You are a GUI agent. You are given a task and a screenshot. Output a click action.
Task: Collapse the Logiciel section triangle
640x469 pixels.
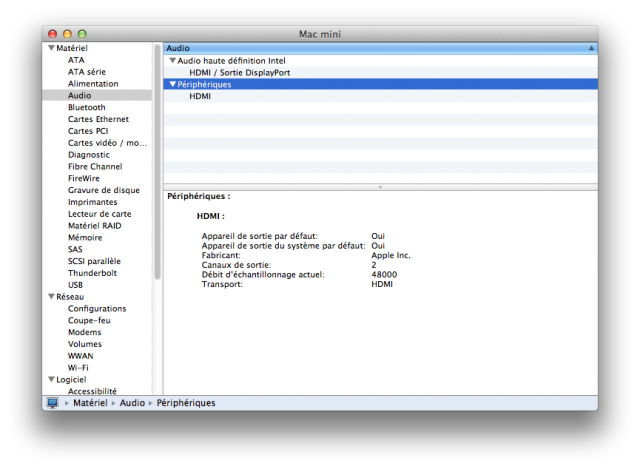pos(51,379)
